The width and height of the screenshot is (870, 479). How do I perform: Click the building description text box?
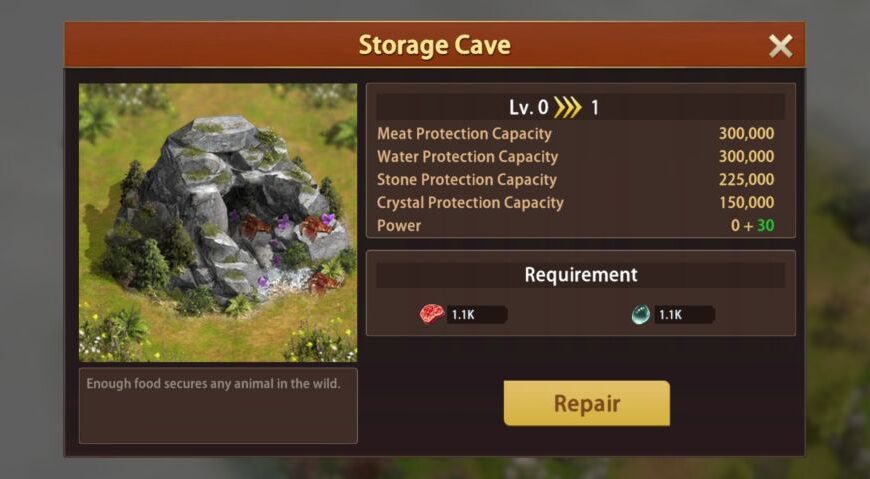pos(218,406)
